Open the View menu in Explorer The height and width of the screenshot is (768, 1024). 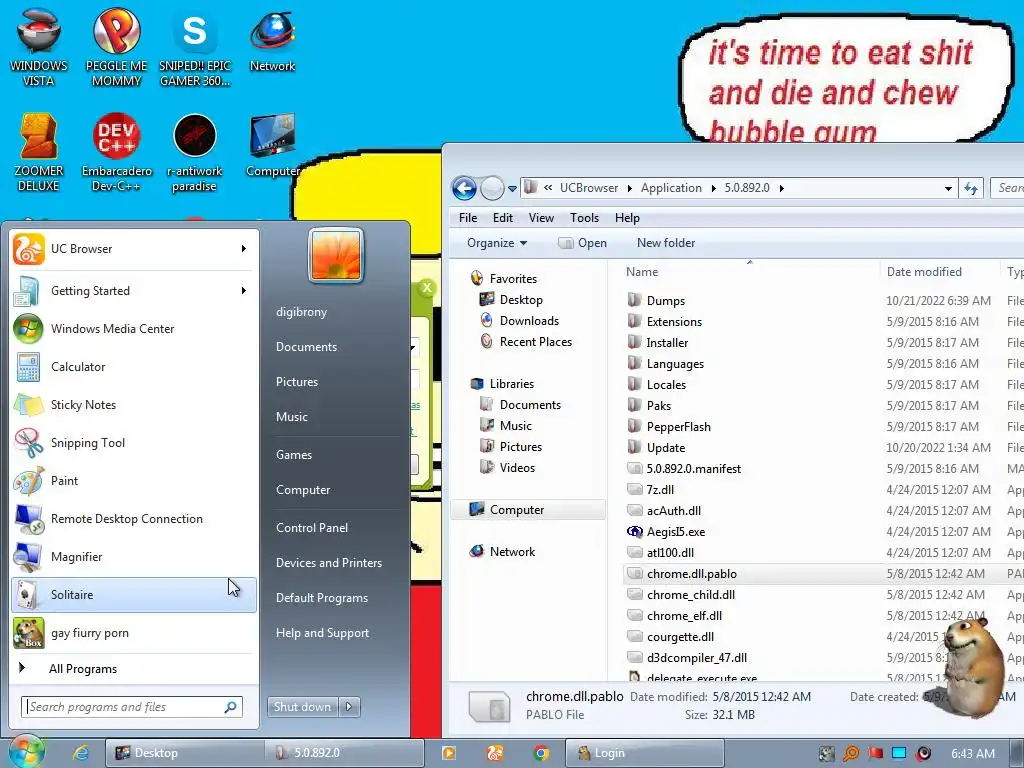(x=541, y=218)
